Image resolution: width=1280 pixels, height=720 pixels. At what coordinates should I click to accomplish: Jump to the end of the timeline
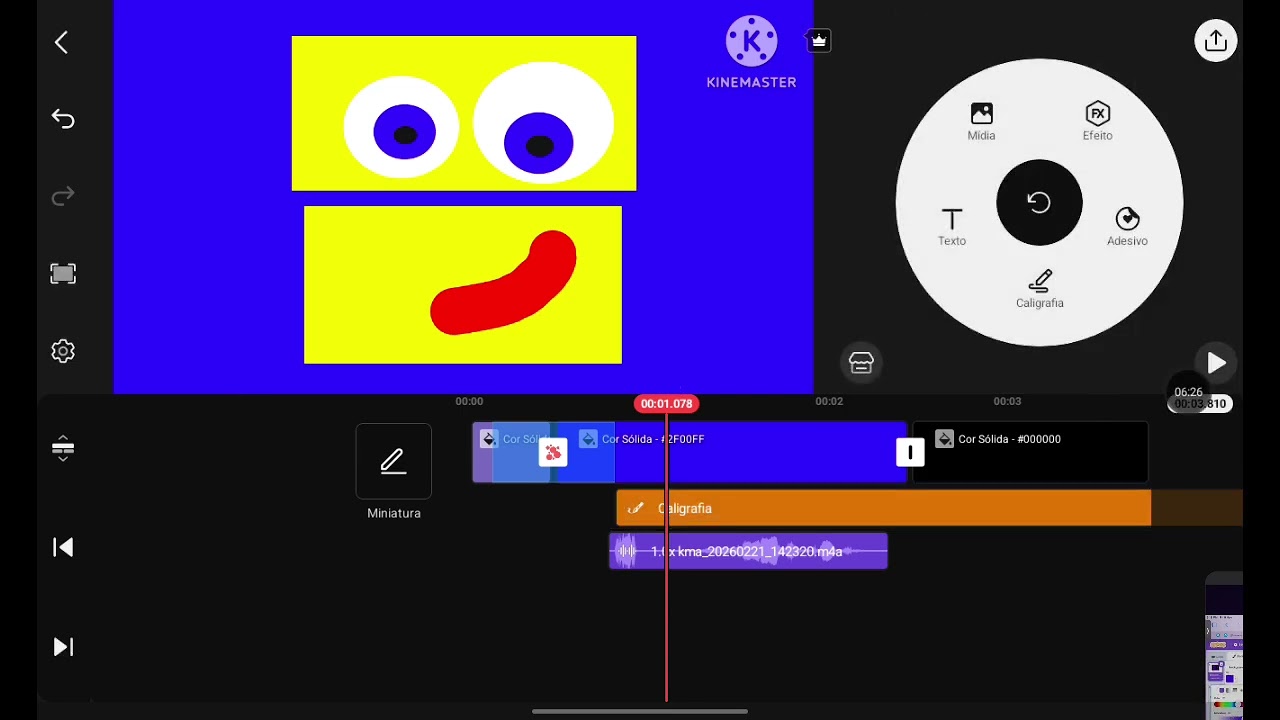coord(63,647)
